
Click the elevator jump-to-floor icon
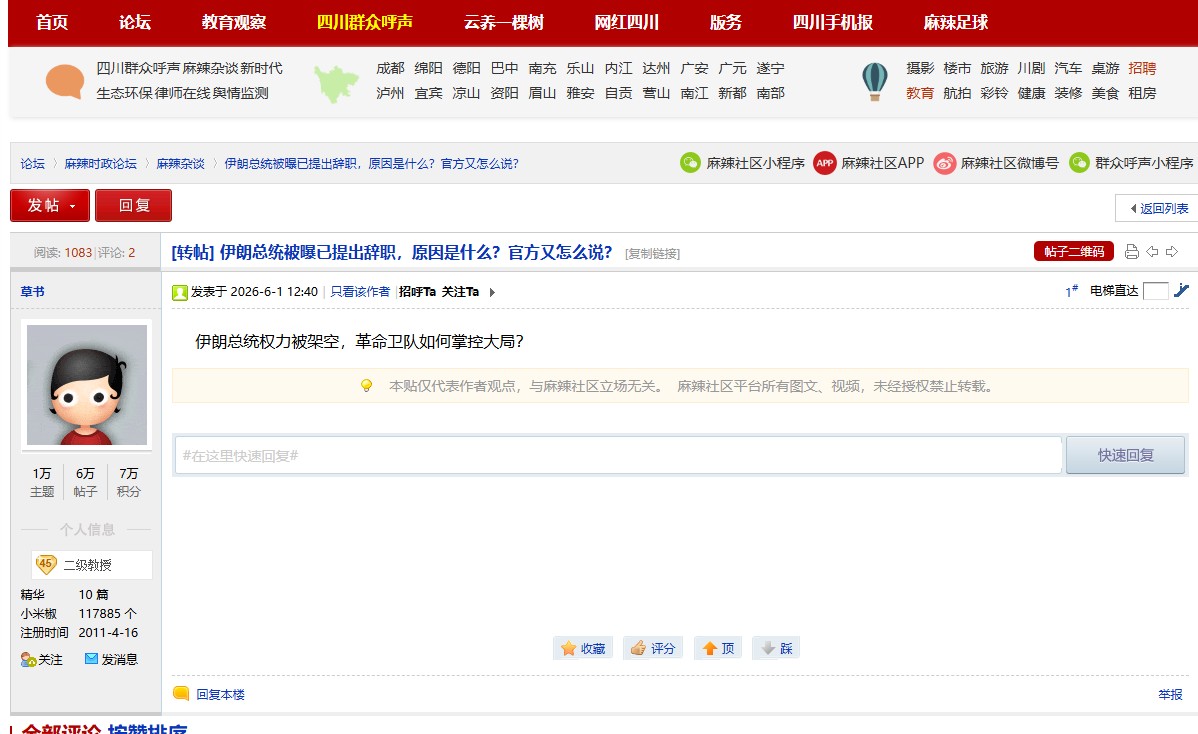(x=1181, y=290)
